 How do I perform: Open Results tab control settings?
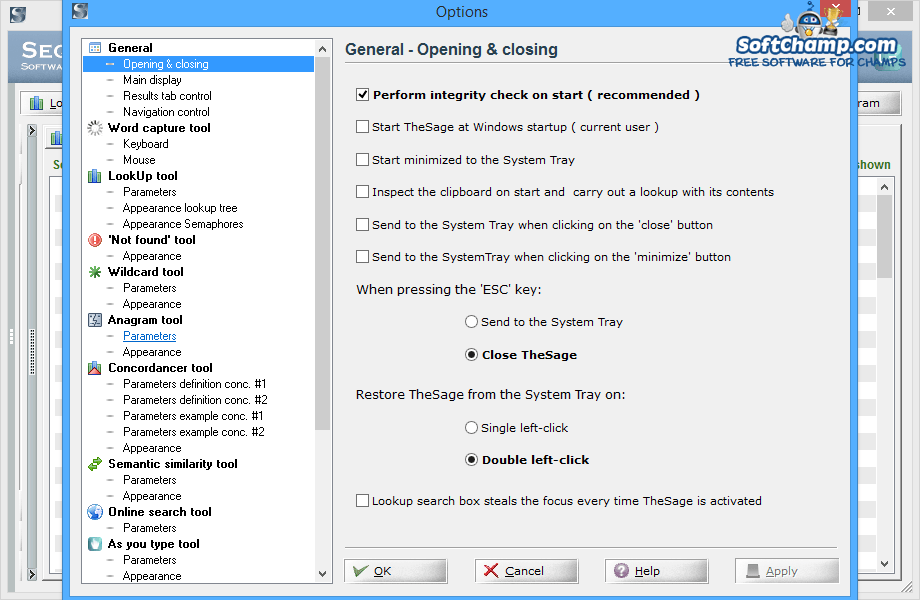pos(167,96)
